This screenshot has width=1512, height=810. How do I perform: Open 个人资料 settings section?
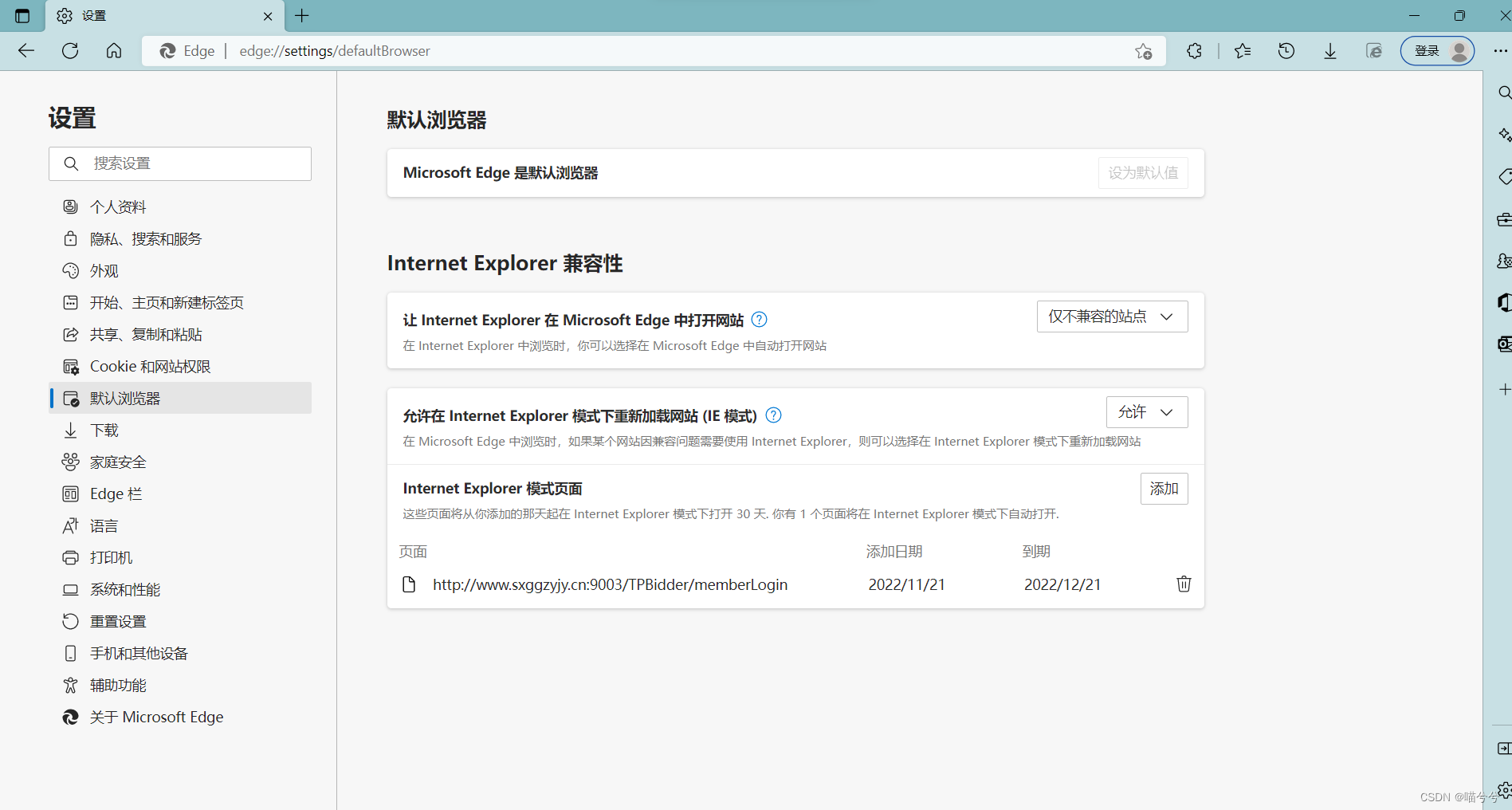pyautogui.click(x=180, y=207)
